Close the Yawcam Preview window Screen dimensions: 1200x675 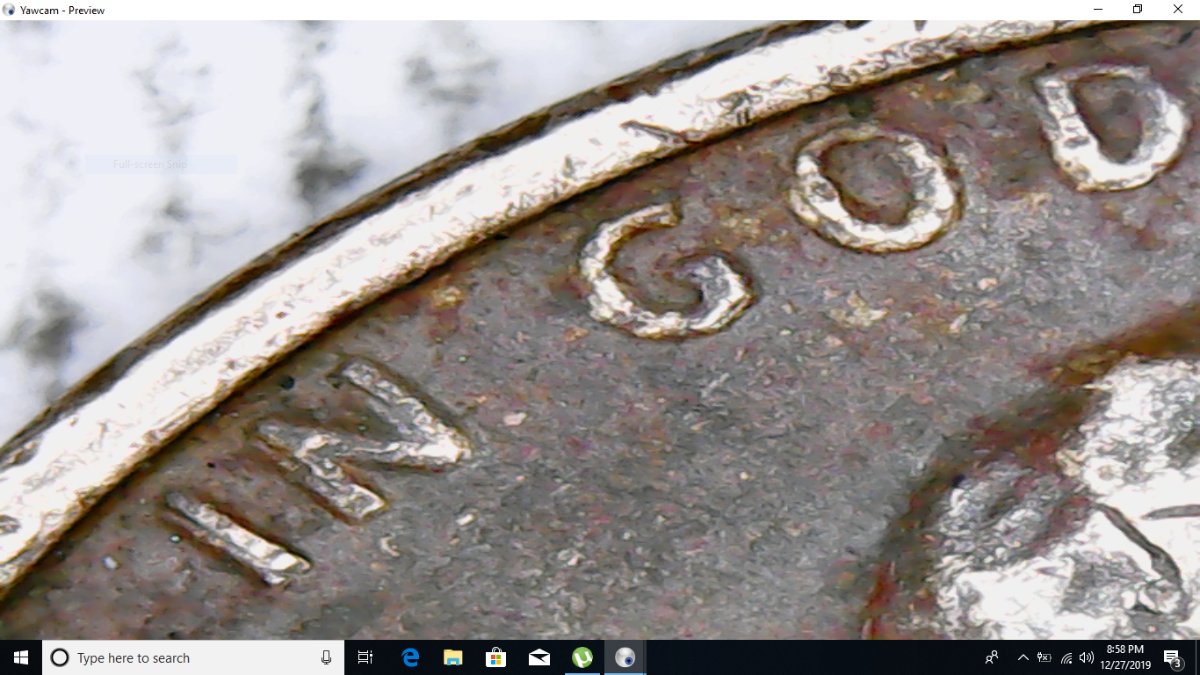coord(1178,9)
